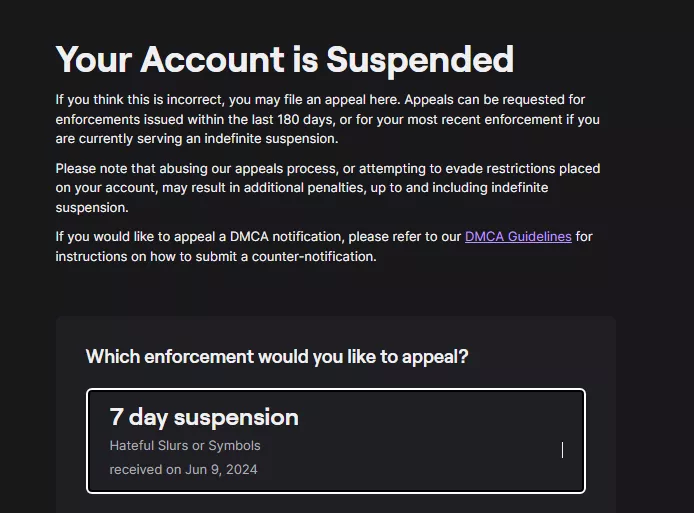Click the 'Which enforcement would you like to appeal?' heading

[277, 357]
